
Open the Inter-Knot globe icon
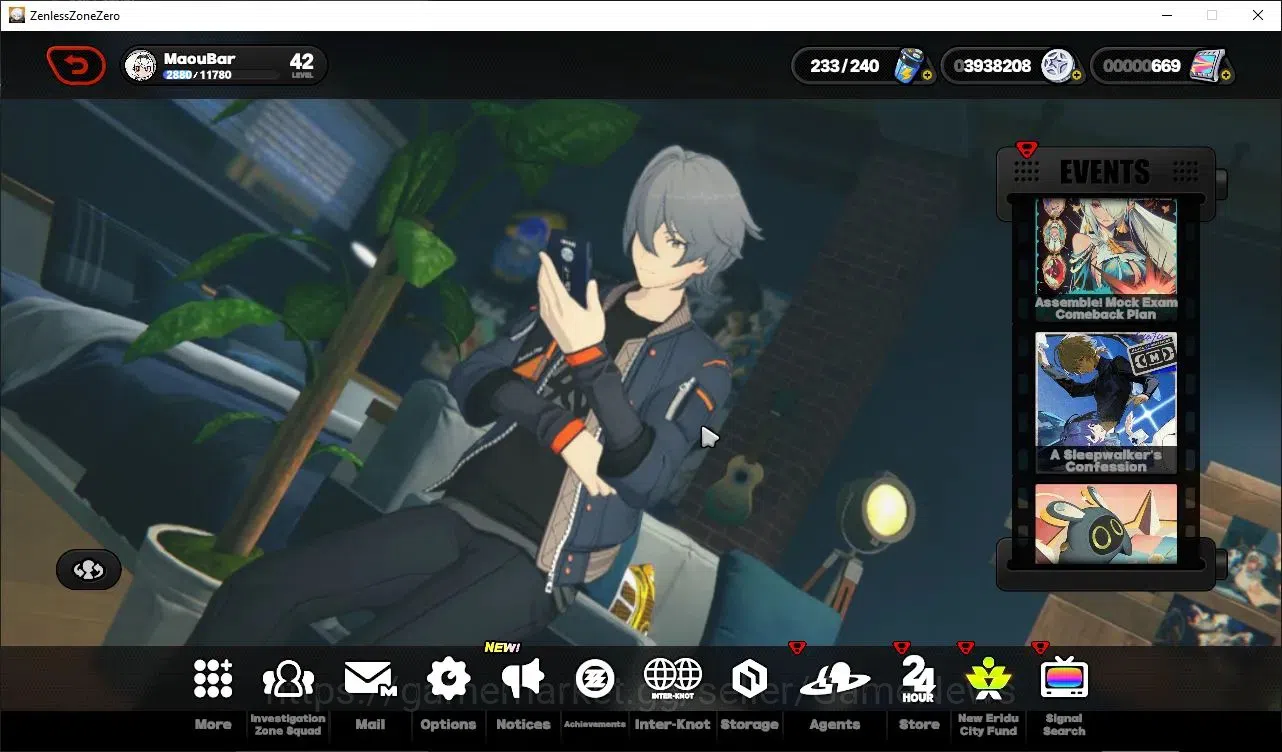(x=673, y=680)
